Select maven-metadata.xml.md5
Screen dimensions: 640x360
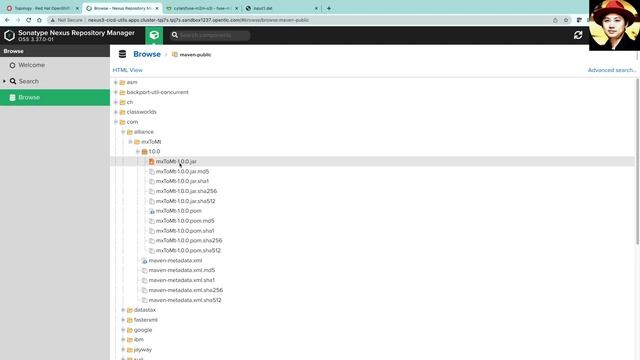(x=182, y=270)
